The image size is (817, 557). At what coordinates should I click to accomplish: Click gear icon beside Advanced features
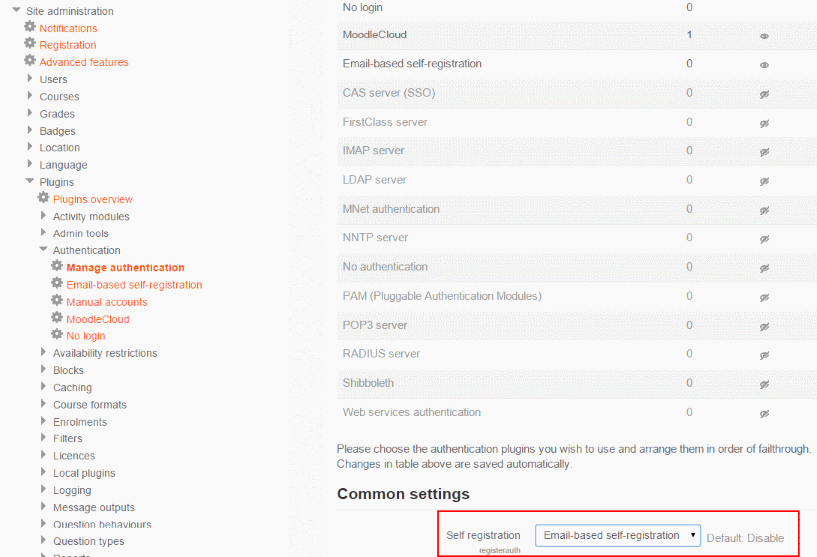(x=30, y=60)
